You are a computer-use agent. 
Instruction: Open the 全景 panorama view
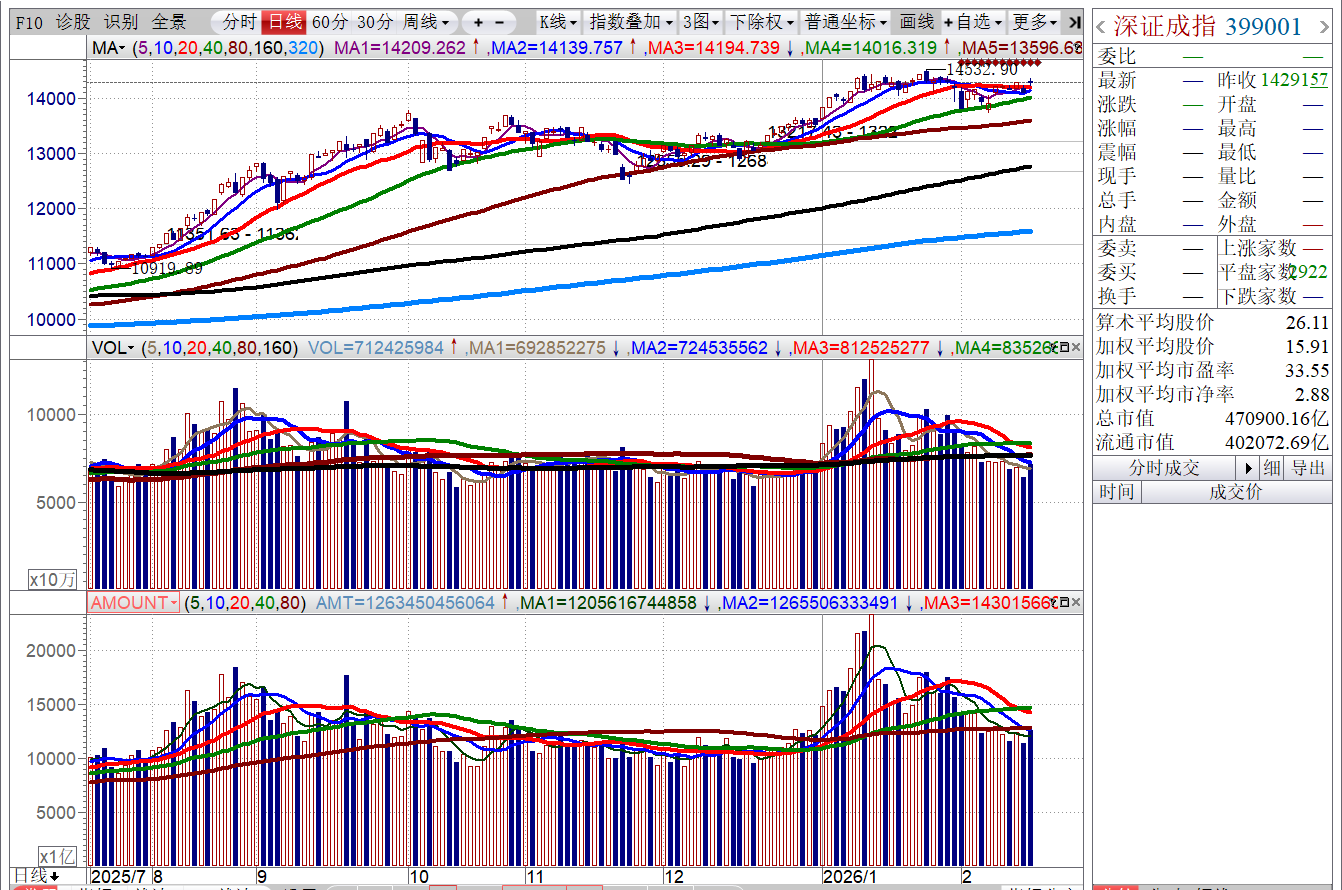[x=169, y=22]
